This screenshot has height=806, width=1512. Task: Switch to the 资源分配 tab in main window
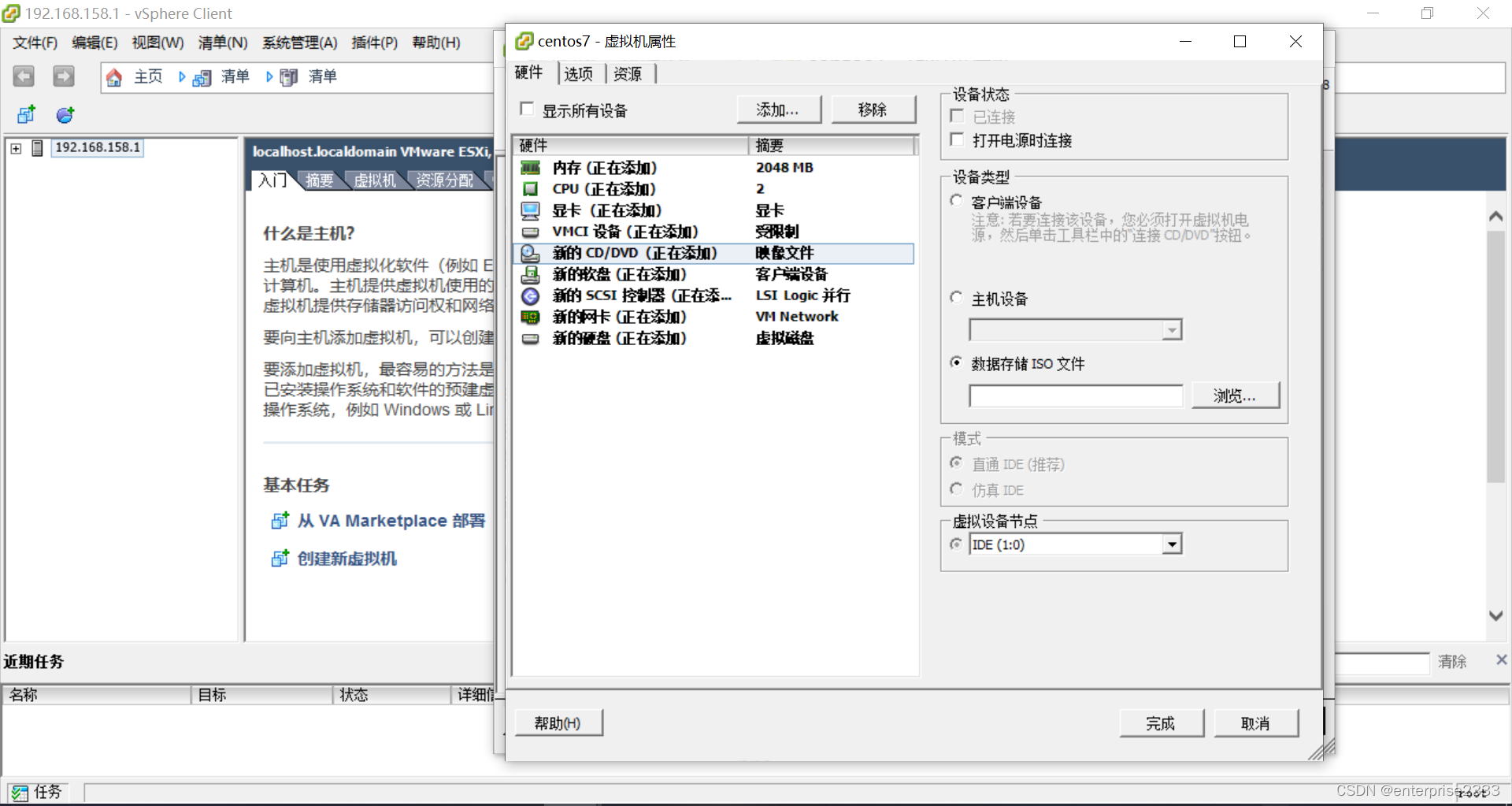(x=444, y=180)
